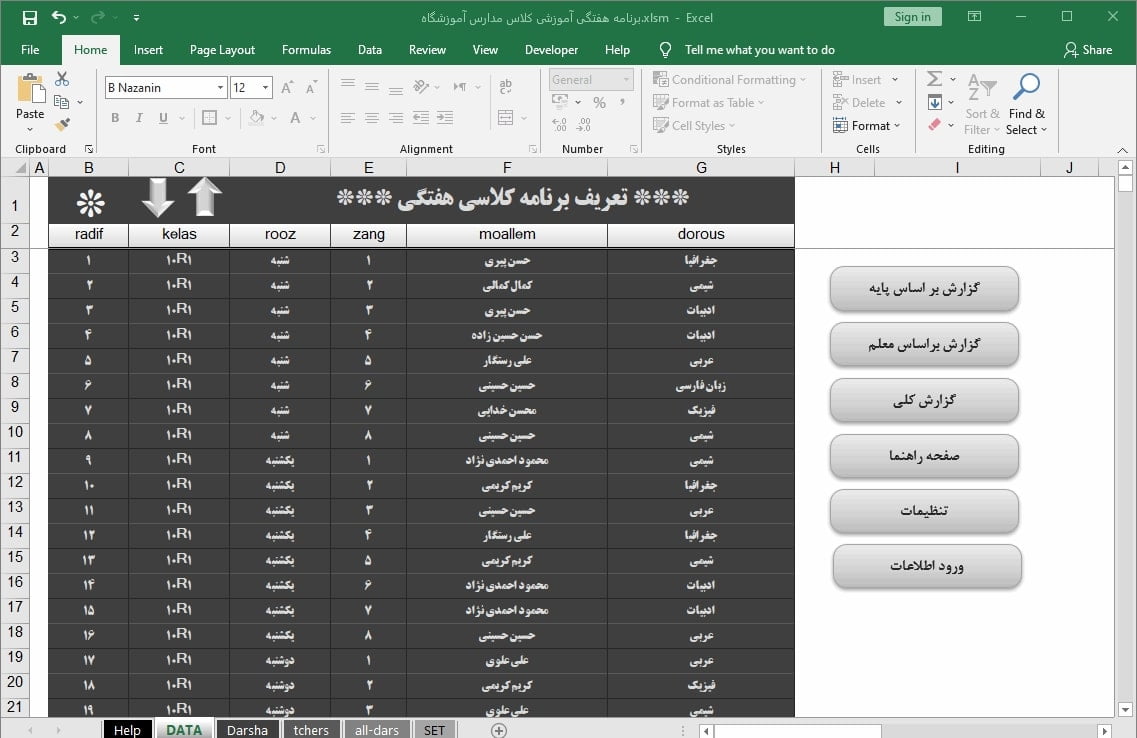Toggle Center horizontal alignment
Image resolution: width=1137 pixels, height=738 pixels.
coord(372,117)
